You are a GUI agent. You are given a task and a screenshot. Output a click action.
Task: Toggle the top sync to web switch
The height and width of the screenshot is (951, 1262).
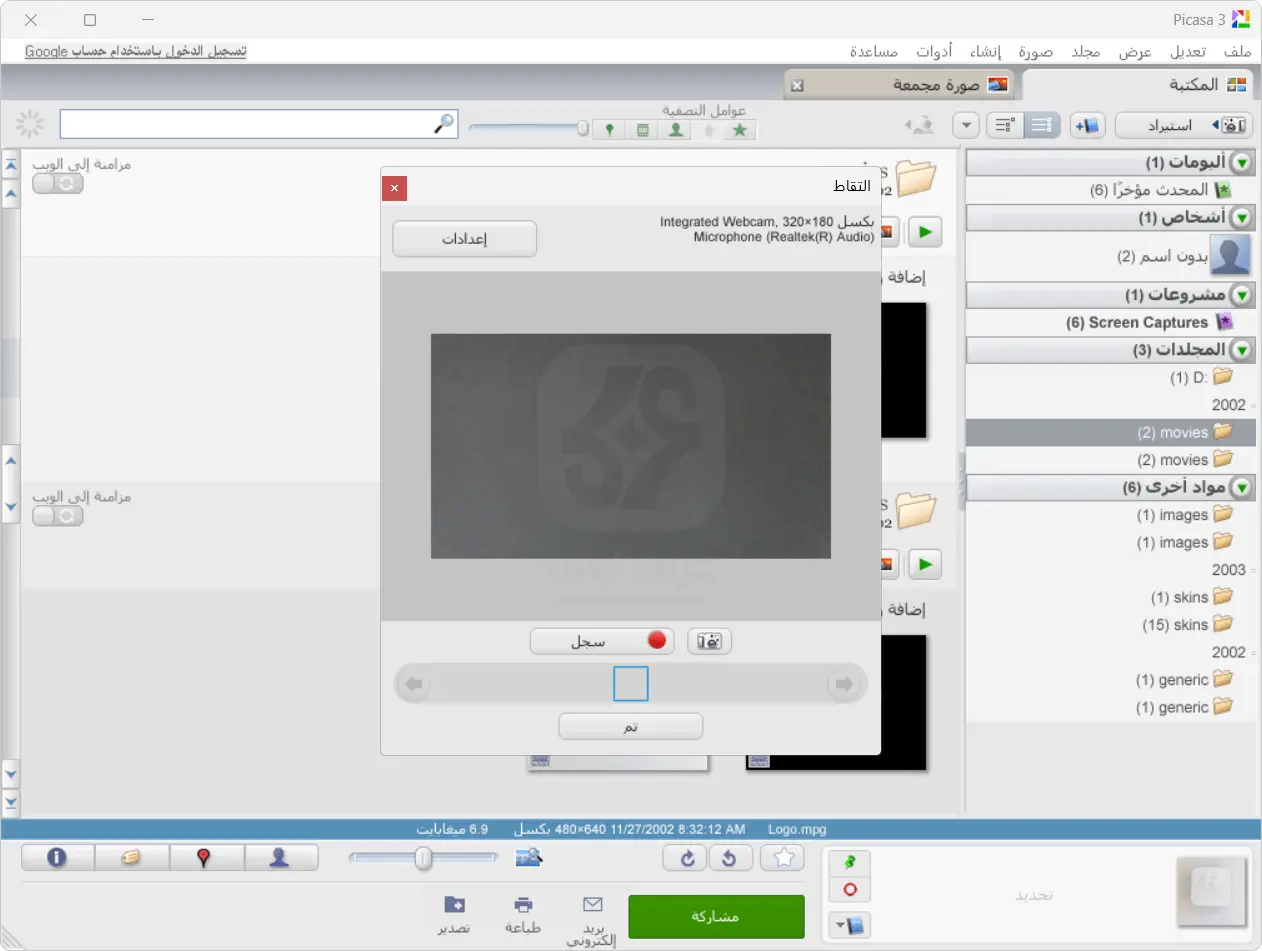(x=57, y=184)
